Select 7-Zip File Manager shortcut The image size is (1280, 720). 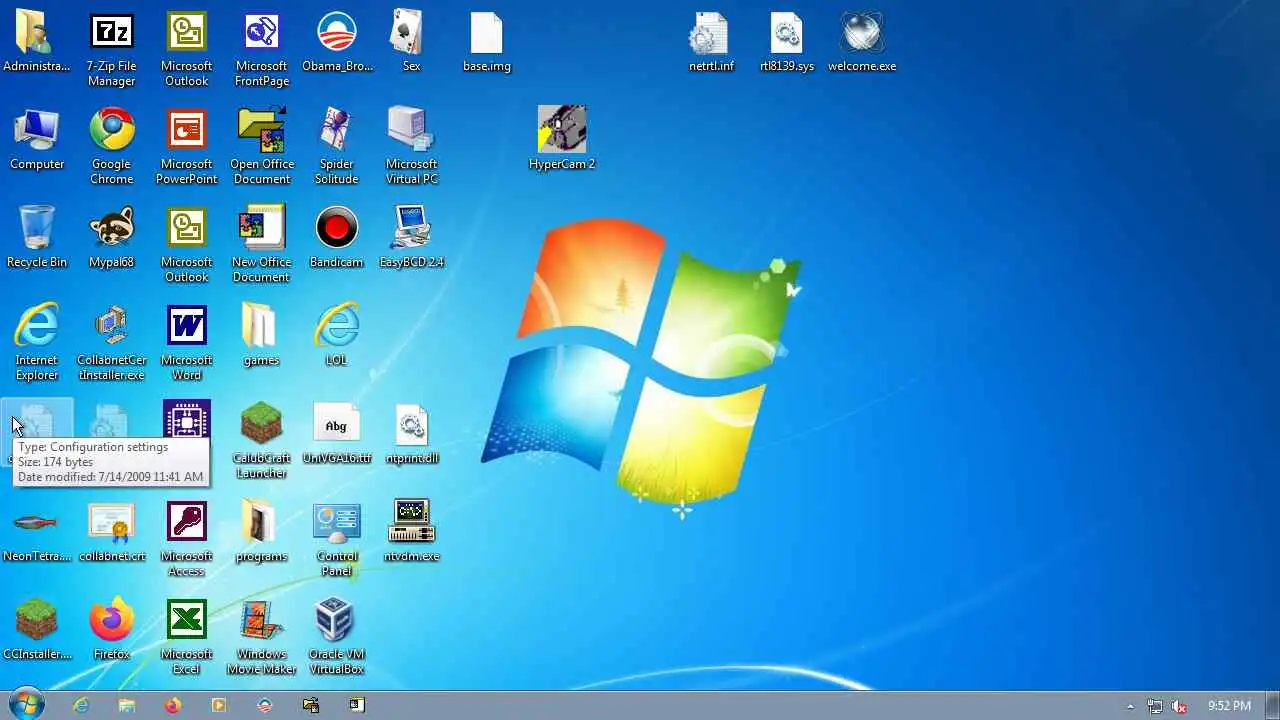(x=111, y=50)
